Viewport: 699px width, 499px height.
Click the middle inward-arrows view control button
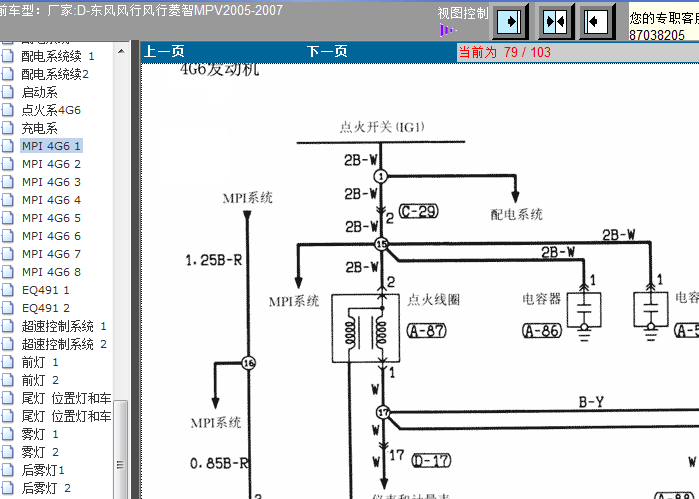tap(555, 21)
